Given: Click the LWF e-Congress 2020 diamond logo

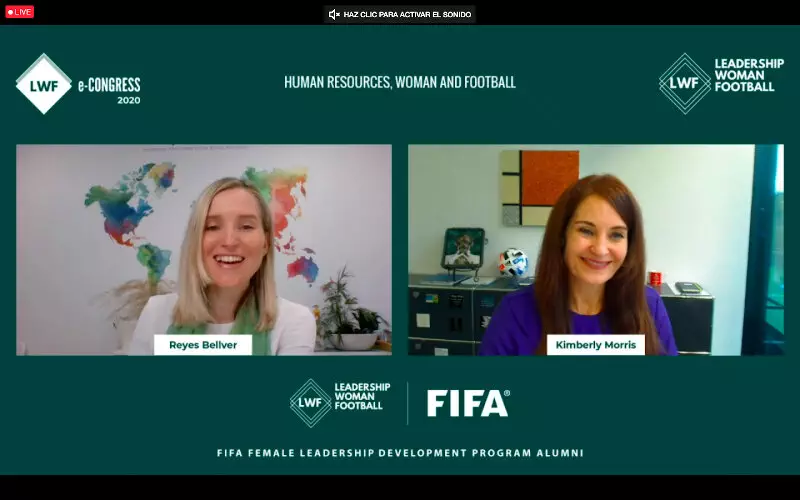Looking at the screenshot, I should 44,84.
